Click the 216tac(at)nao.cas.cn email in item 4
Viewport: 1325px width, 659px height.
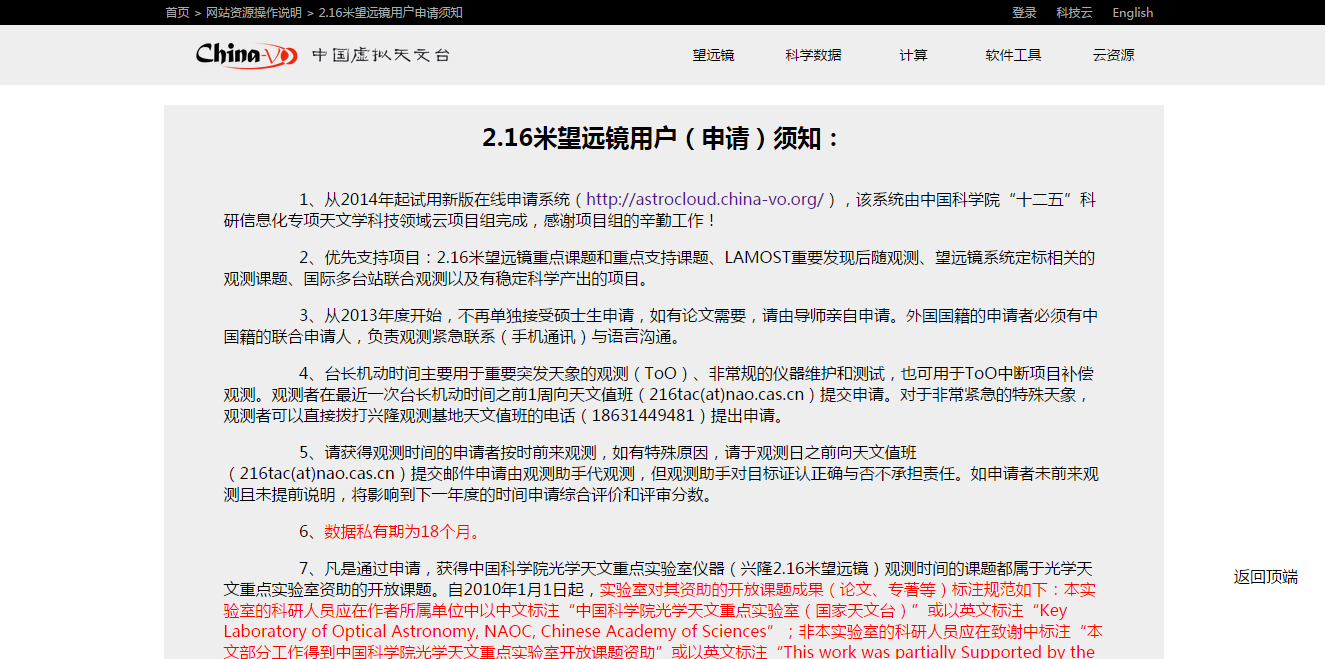pos(728,395)
